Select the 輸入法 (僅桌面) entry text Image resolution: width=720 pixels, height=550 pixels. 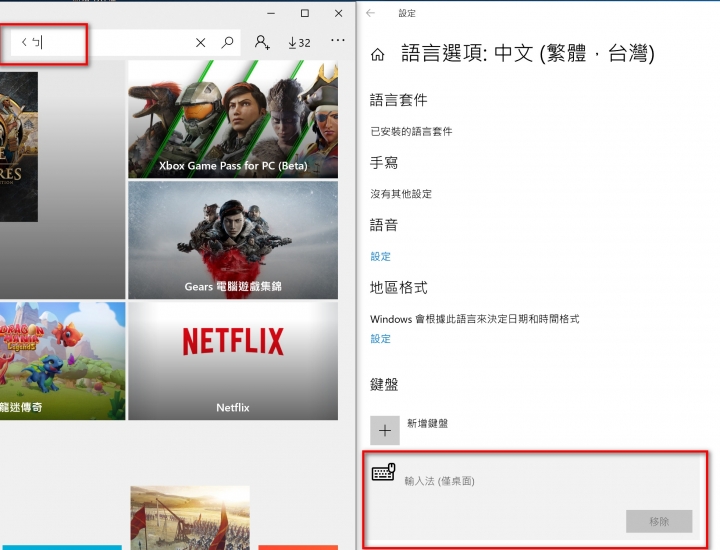click(x=439, y=481)
